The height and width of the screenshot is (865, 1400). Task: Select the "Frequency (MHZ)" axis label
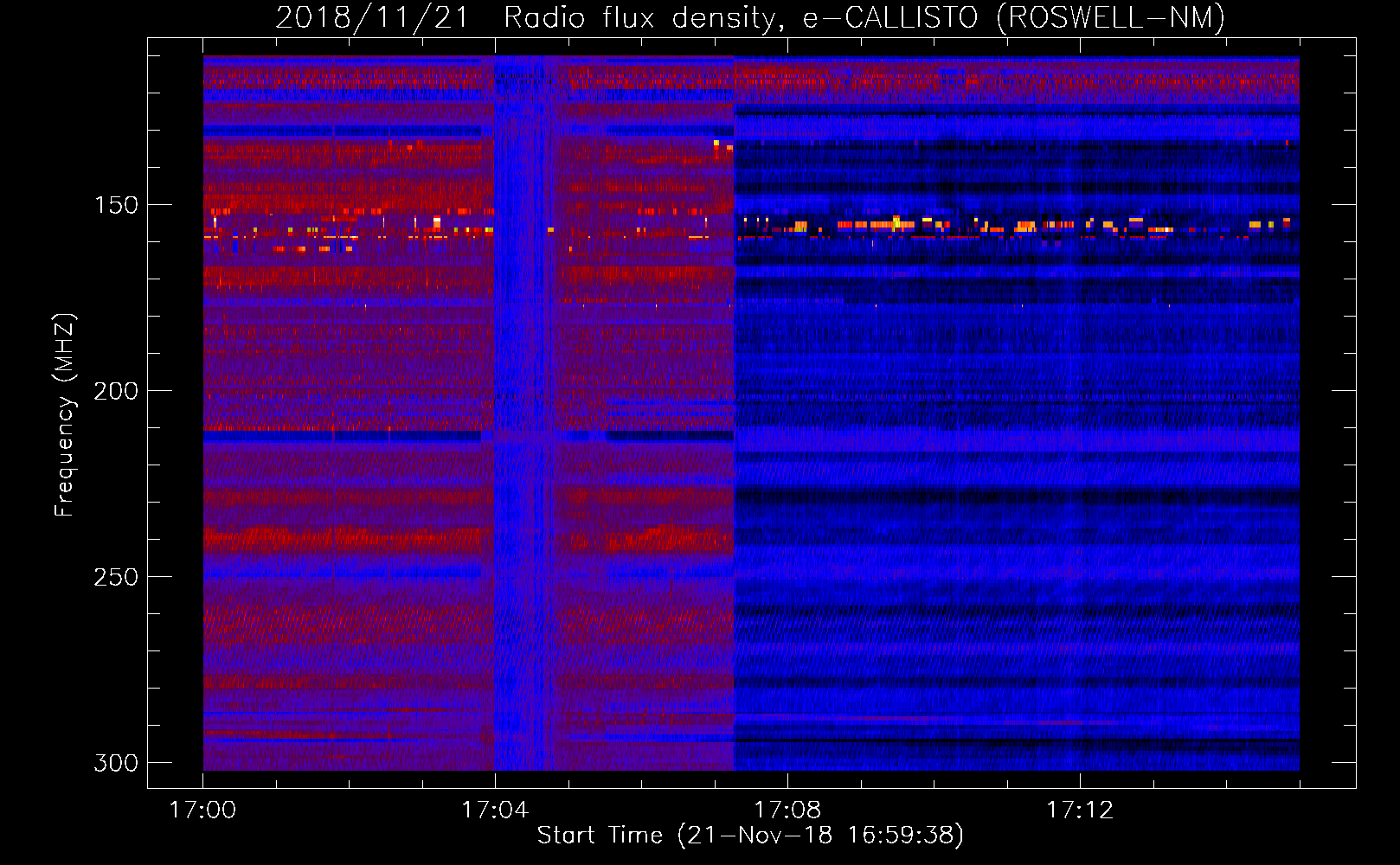pos(65,415)
